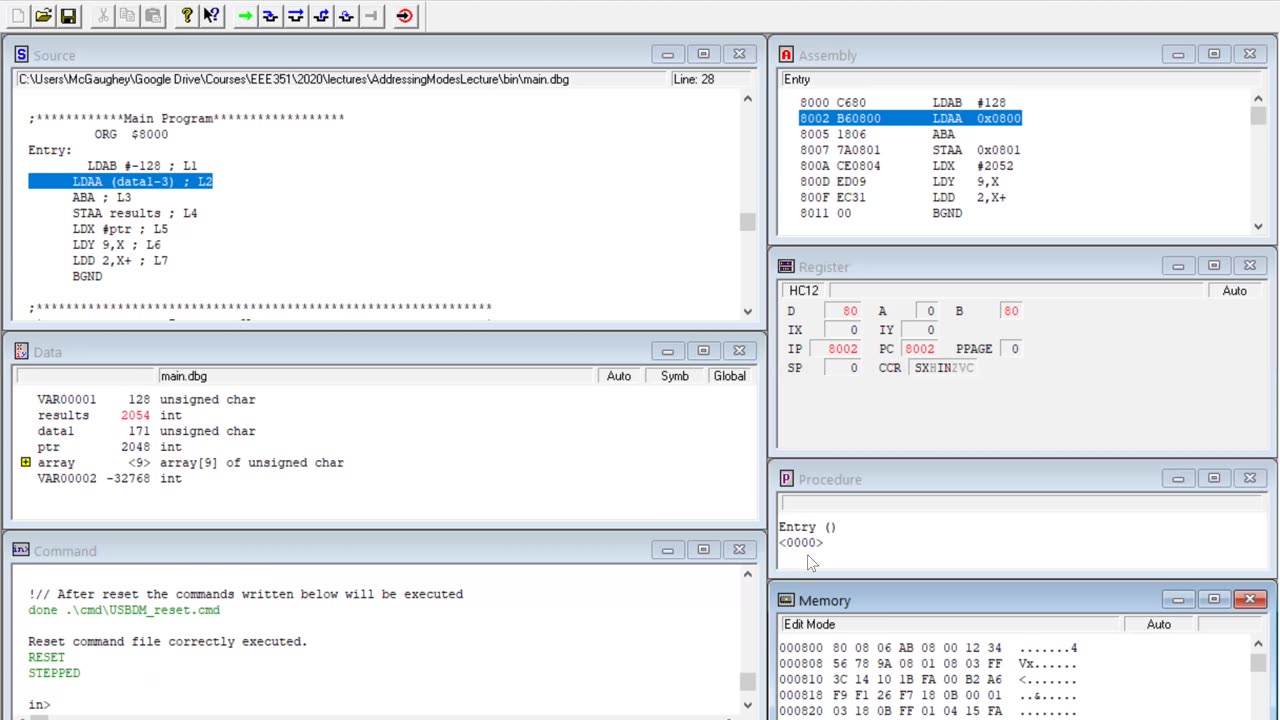Click the Register window title icon
The image size is (1280, 720).
(786, 267)
